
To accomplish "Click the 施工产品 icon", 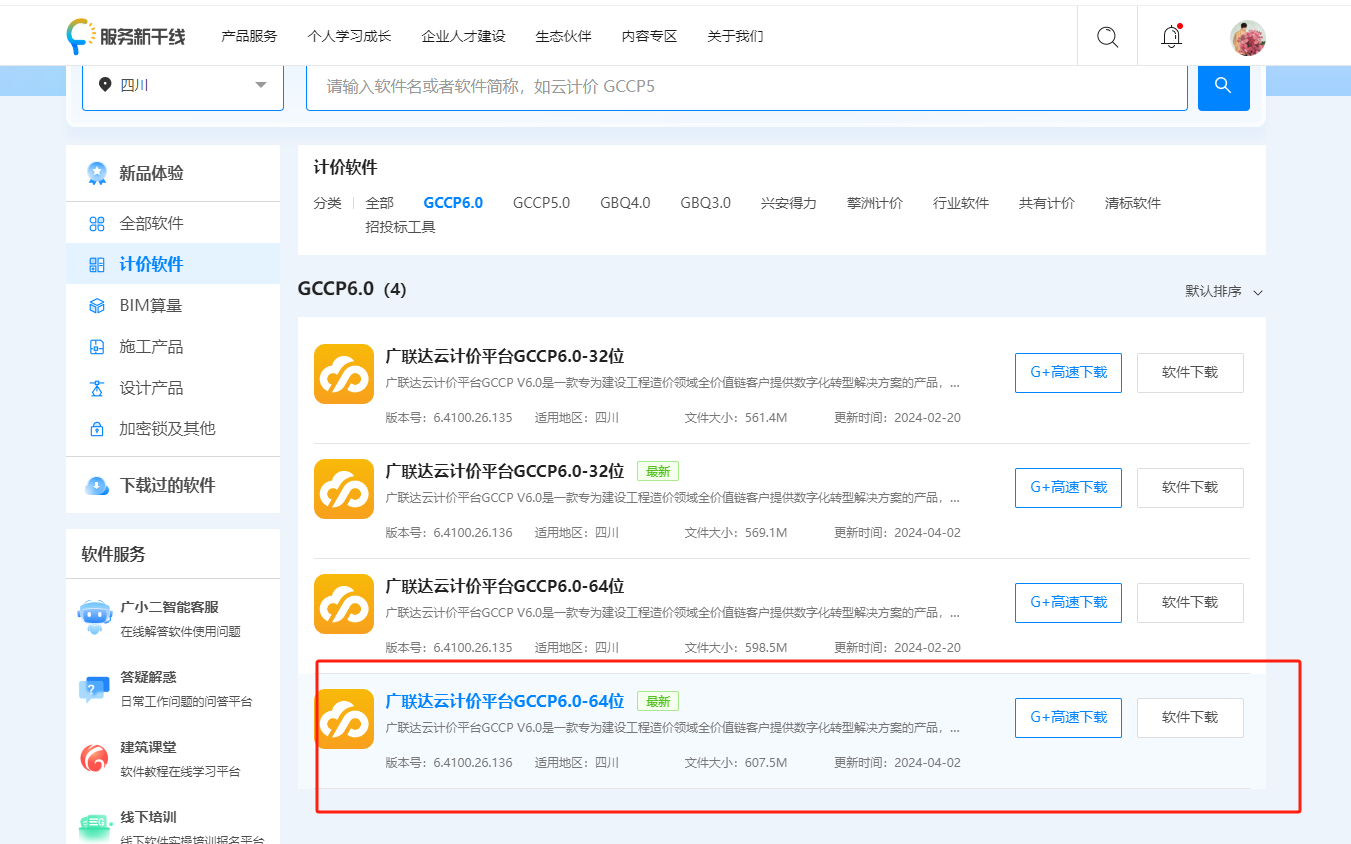I will click(97, 347).
